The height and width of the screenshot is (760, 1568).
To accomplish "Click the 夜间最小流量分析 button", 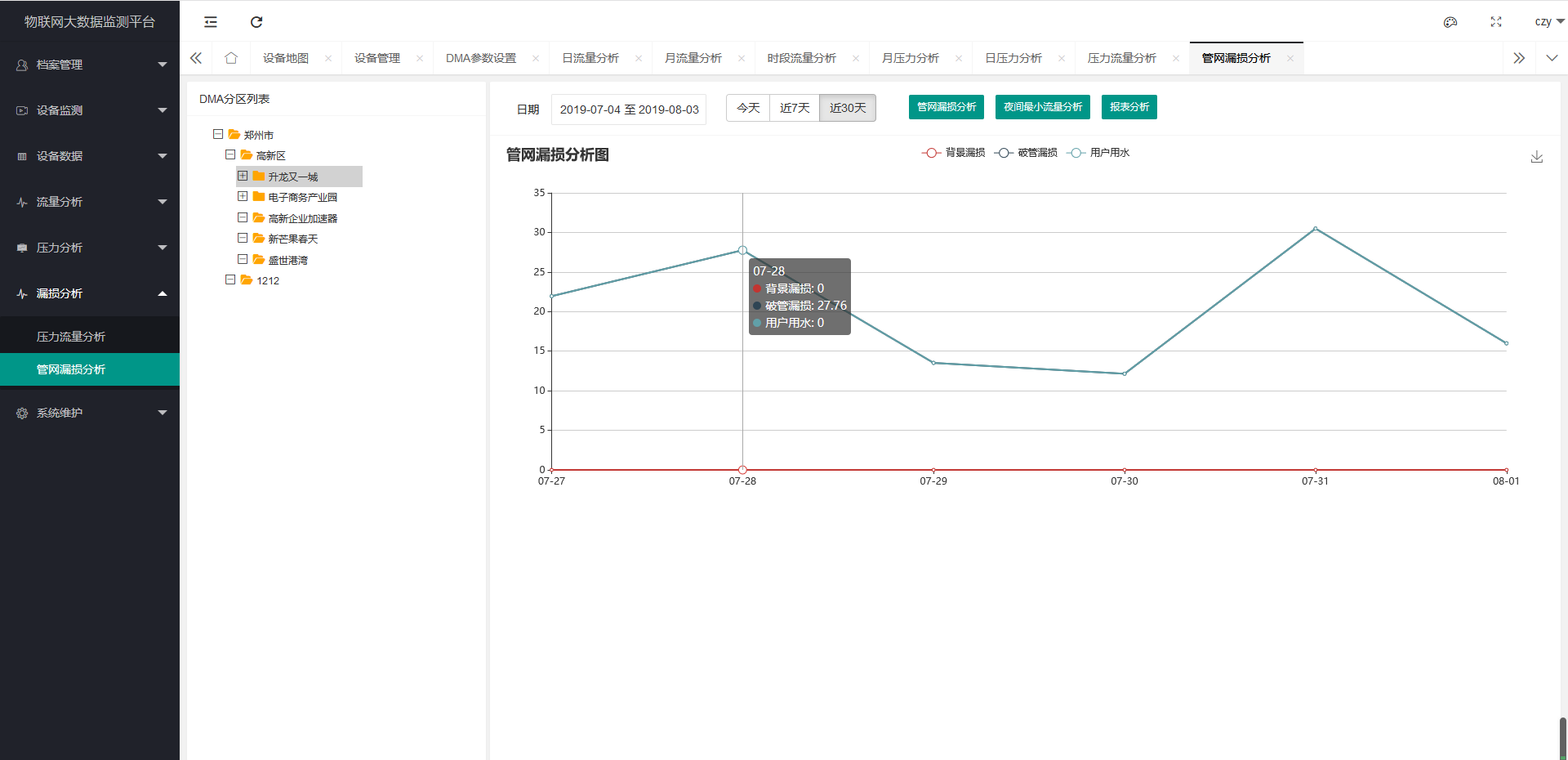I will click(x=1042, y=107).
